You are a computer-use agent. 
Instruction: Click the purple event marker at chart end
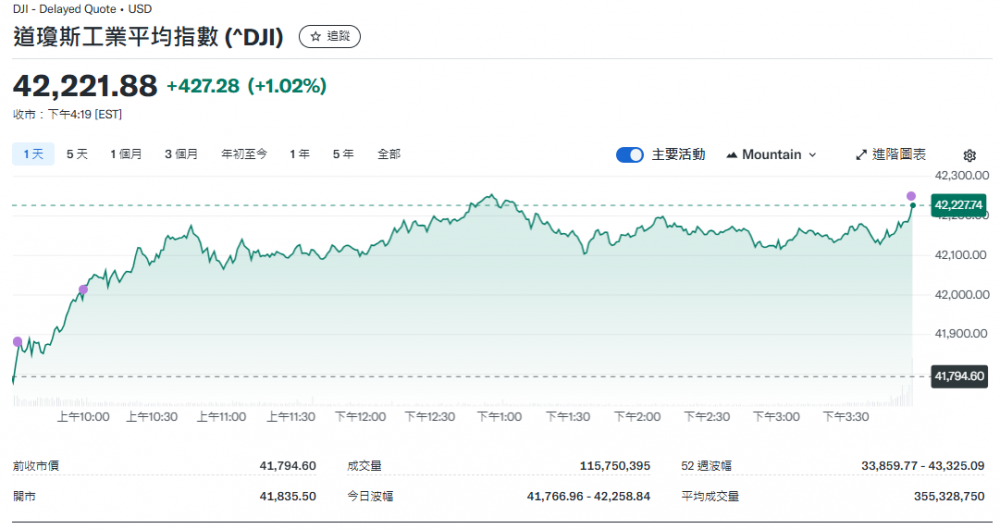pos(911,195)
